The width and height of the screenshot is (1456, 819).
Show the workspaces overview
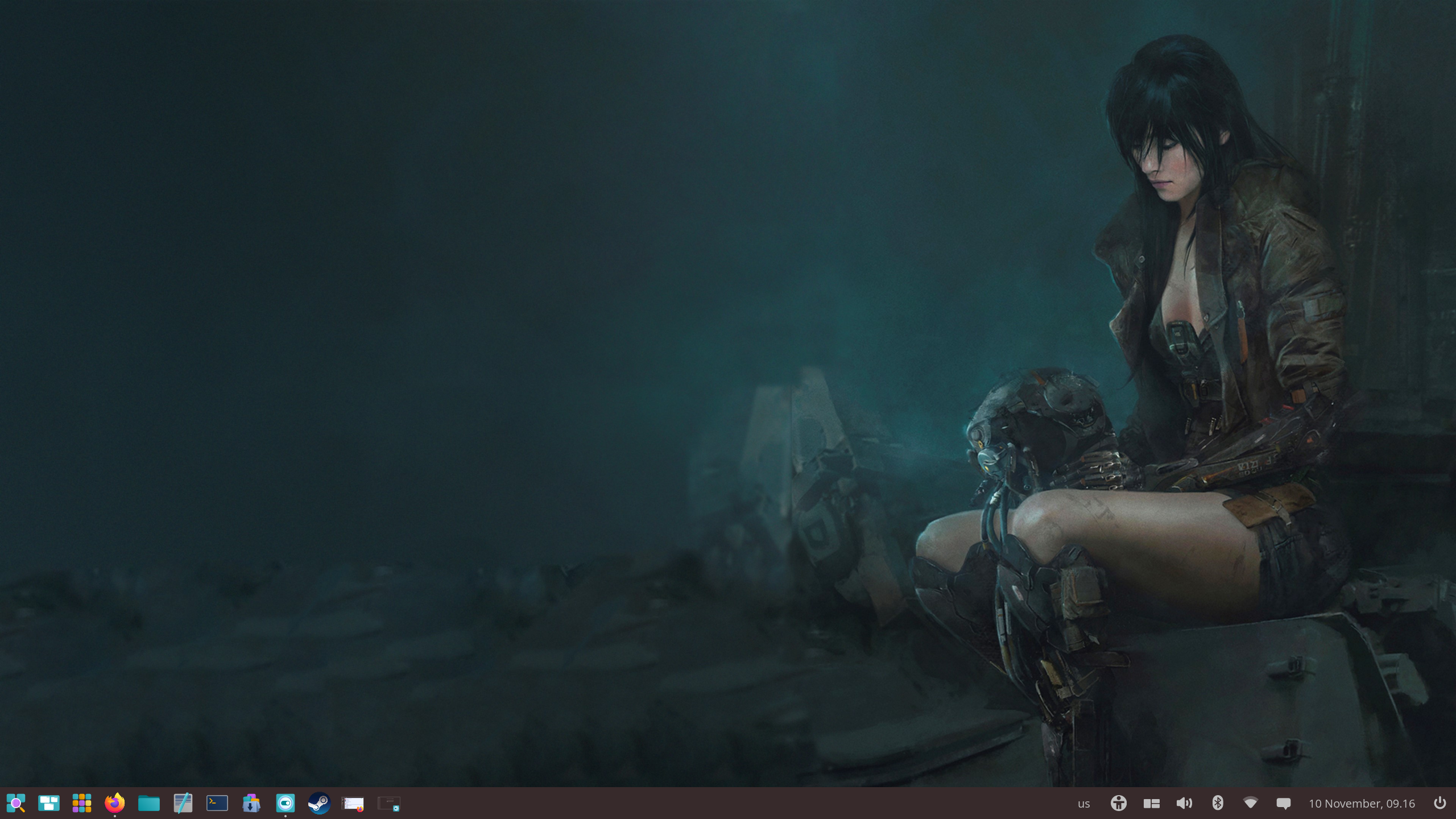click(x=49, y=803)
